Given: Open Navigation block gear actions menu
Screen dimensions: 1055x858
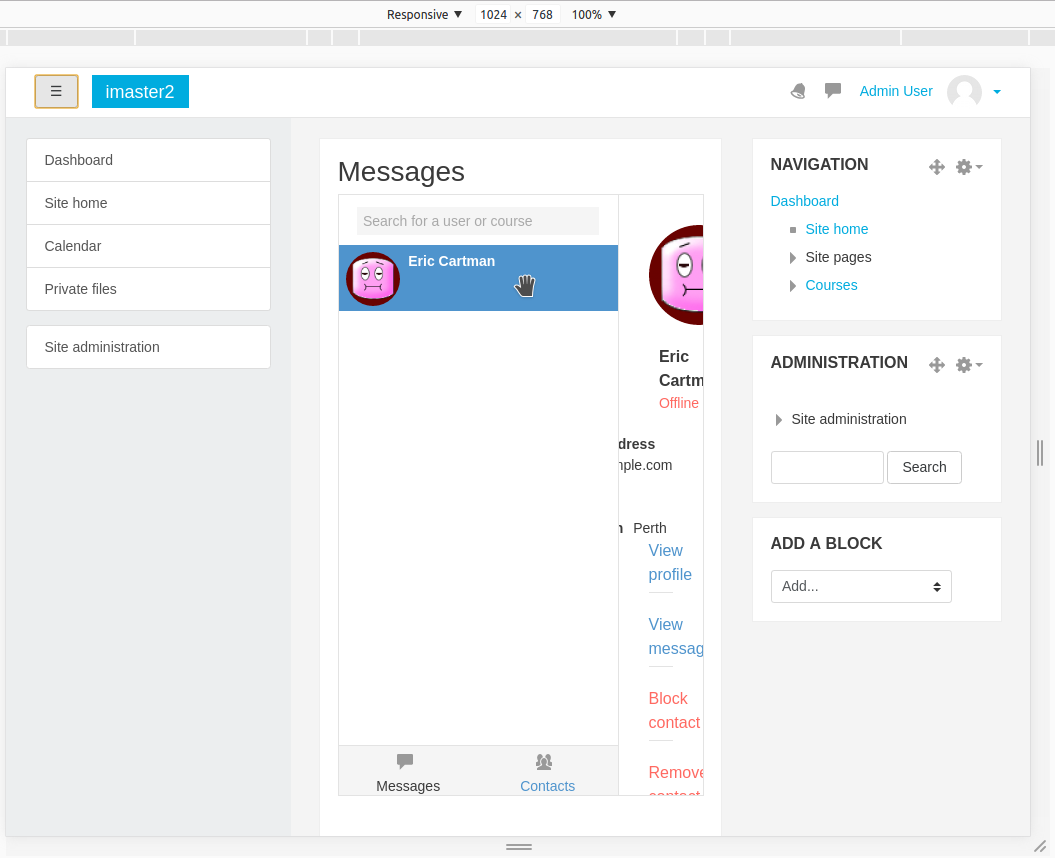Looking at the screenshot, I should coord(969,166).
